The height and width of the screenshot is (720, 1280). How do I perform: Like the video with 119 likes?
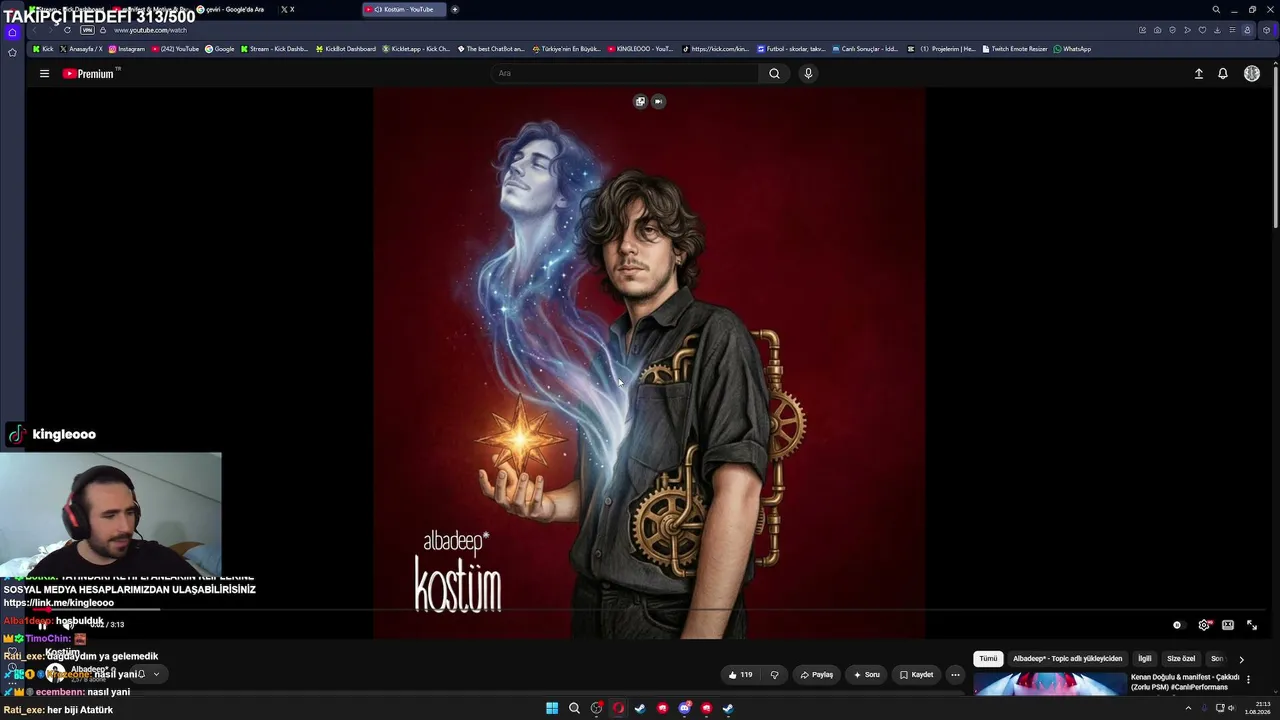coord(740,675)
